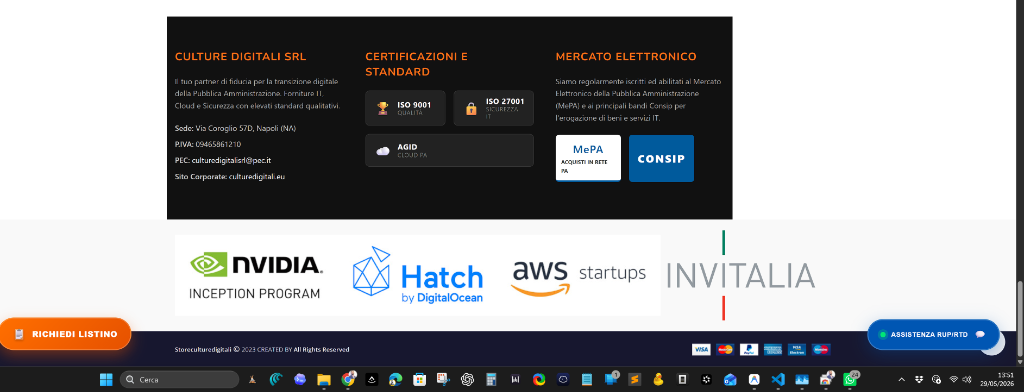
Task: Open the Calculator taskbar icon
Action: tap(491, 379)
